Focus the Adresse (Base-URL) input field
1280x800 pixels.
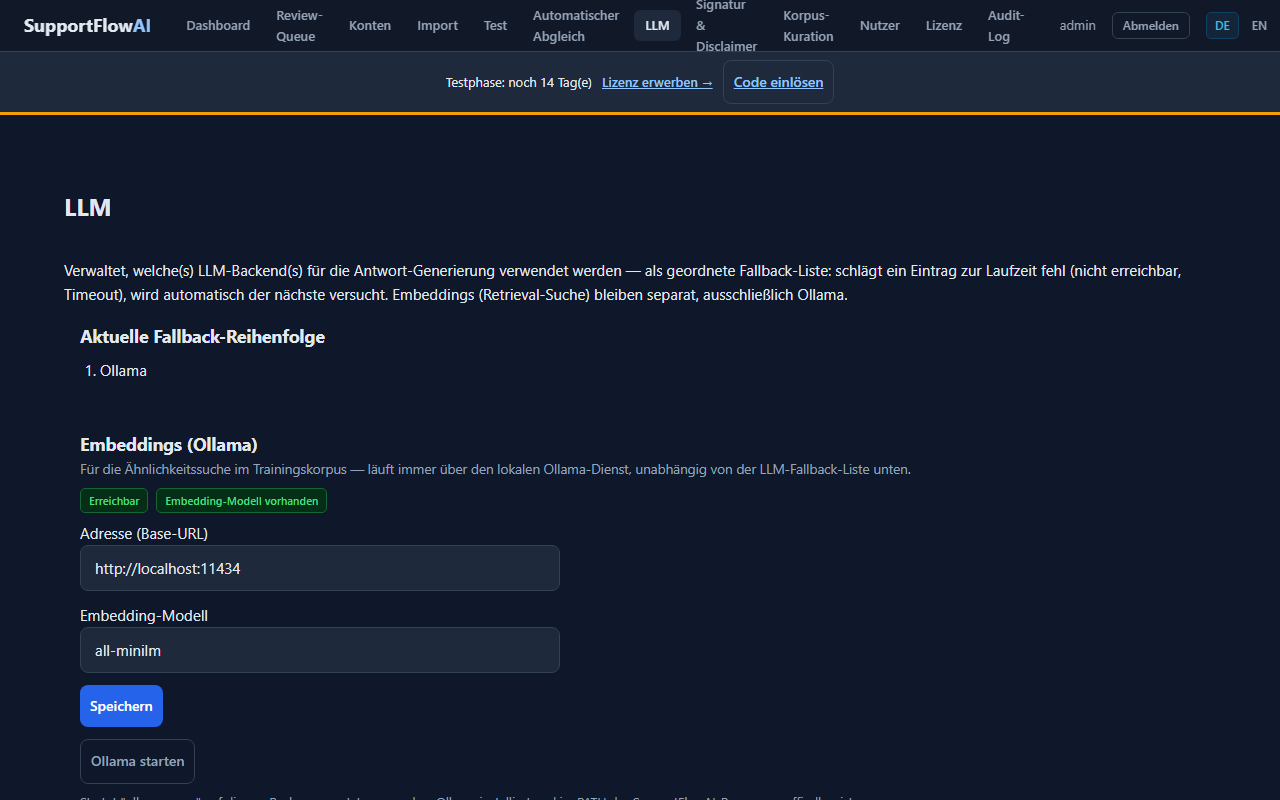click(320, 568)
